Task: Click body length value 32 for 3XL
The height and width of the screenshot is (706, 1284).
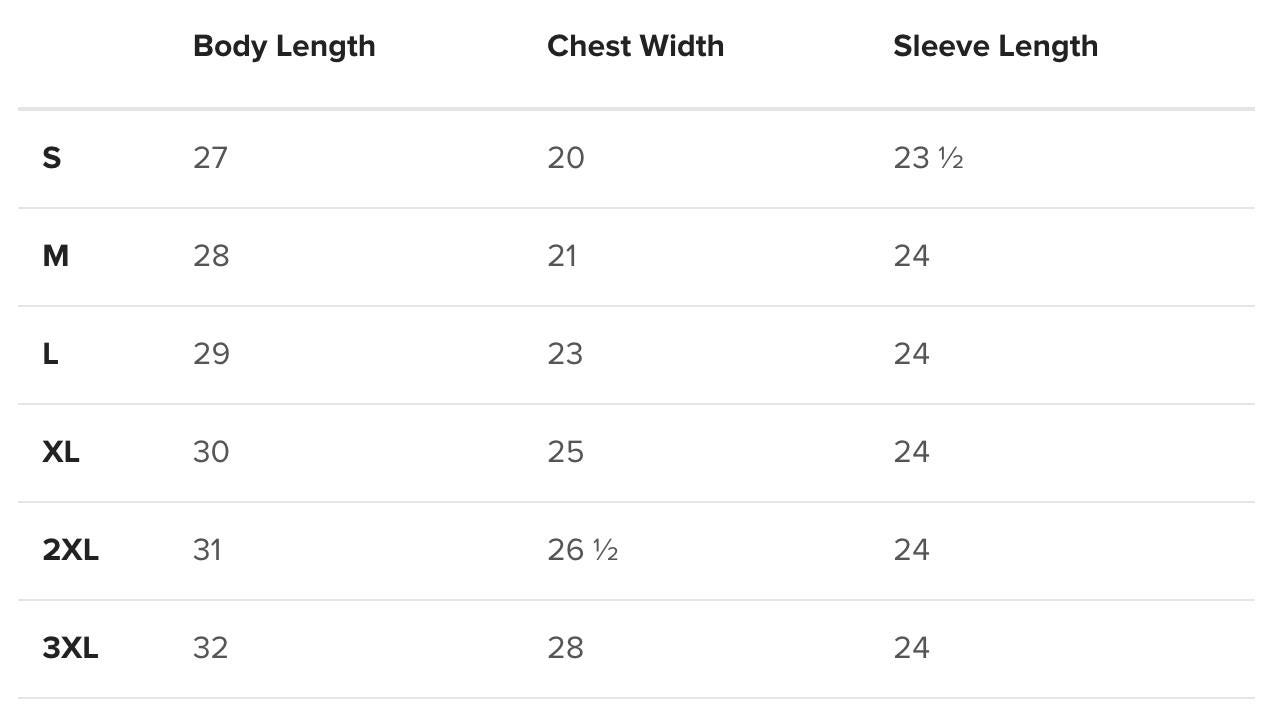Action: [x=210, y=648]
